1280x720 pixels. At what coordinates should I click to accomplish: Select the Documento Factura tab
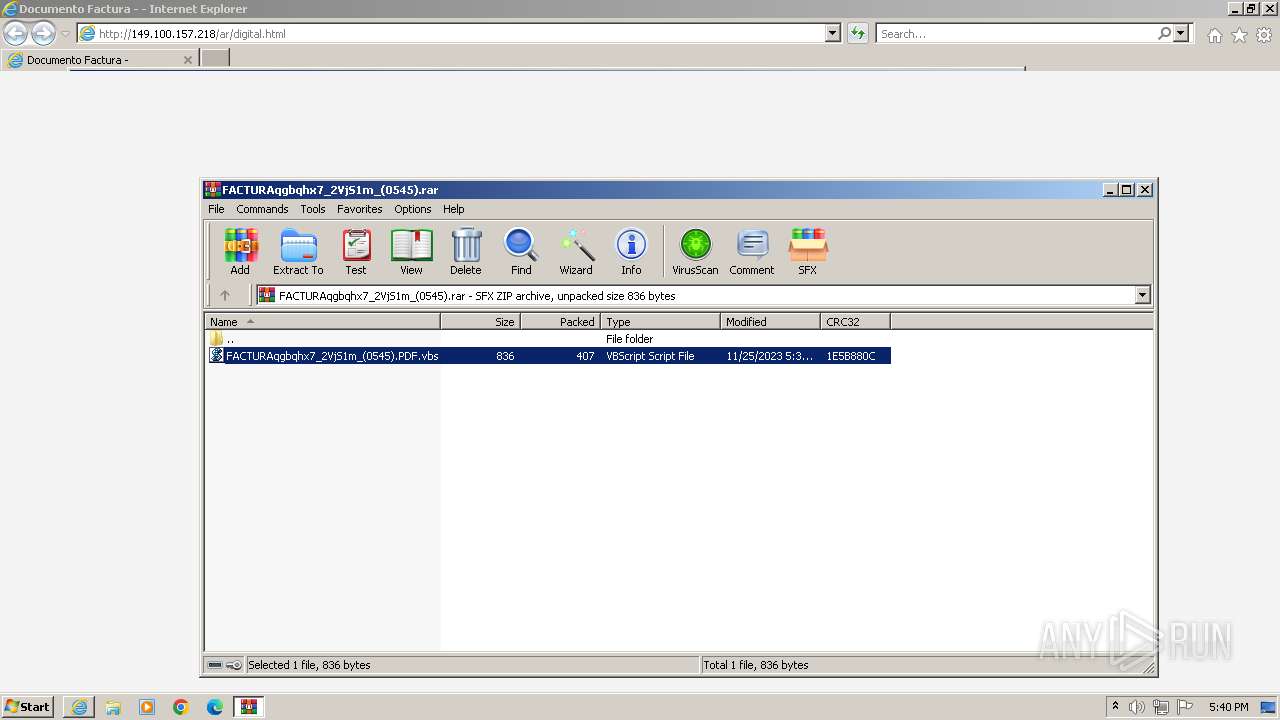(100, 60)
